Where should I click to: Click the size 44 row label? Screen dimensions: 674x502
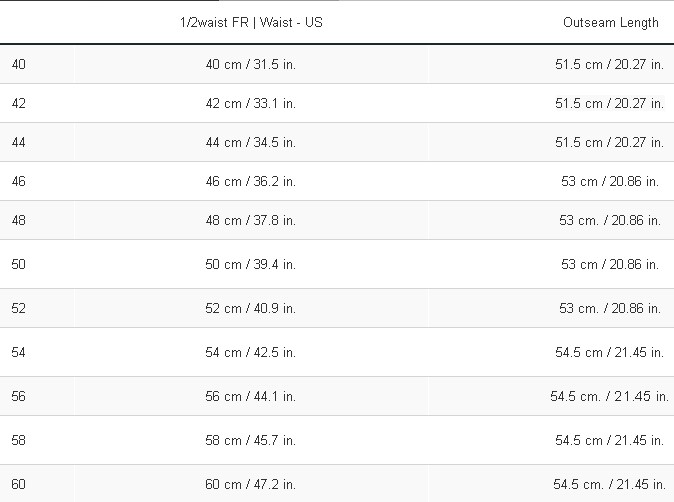click(18, 142)
